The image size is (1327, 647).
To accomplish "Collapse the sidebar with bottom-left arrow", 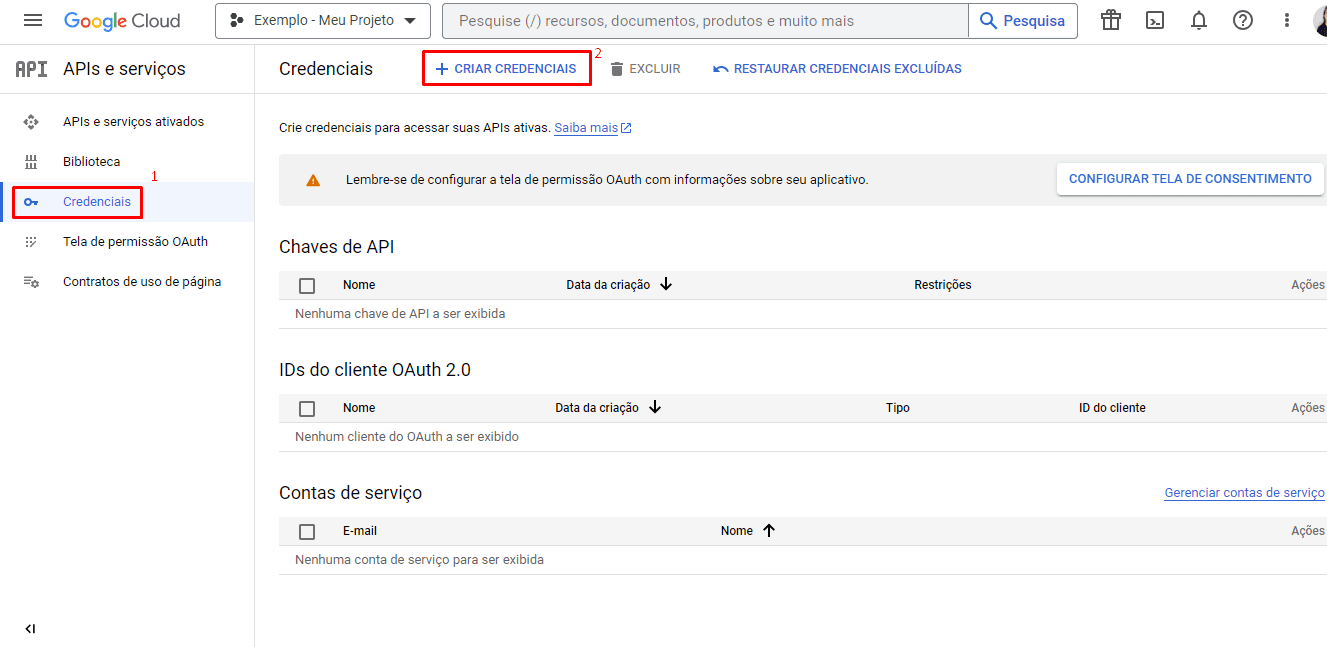I will click(x=30, y=629).
